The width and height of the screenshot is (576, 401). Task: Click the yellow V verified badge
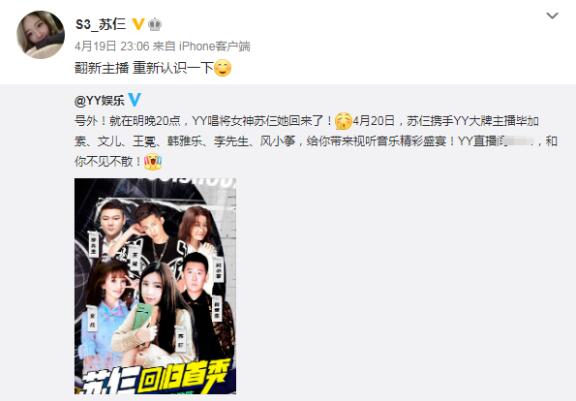pyautogui.click(x=138, y=24)
